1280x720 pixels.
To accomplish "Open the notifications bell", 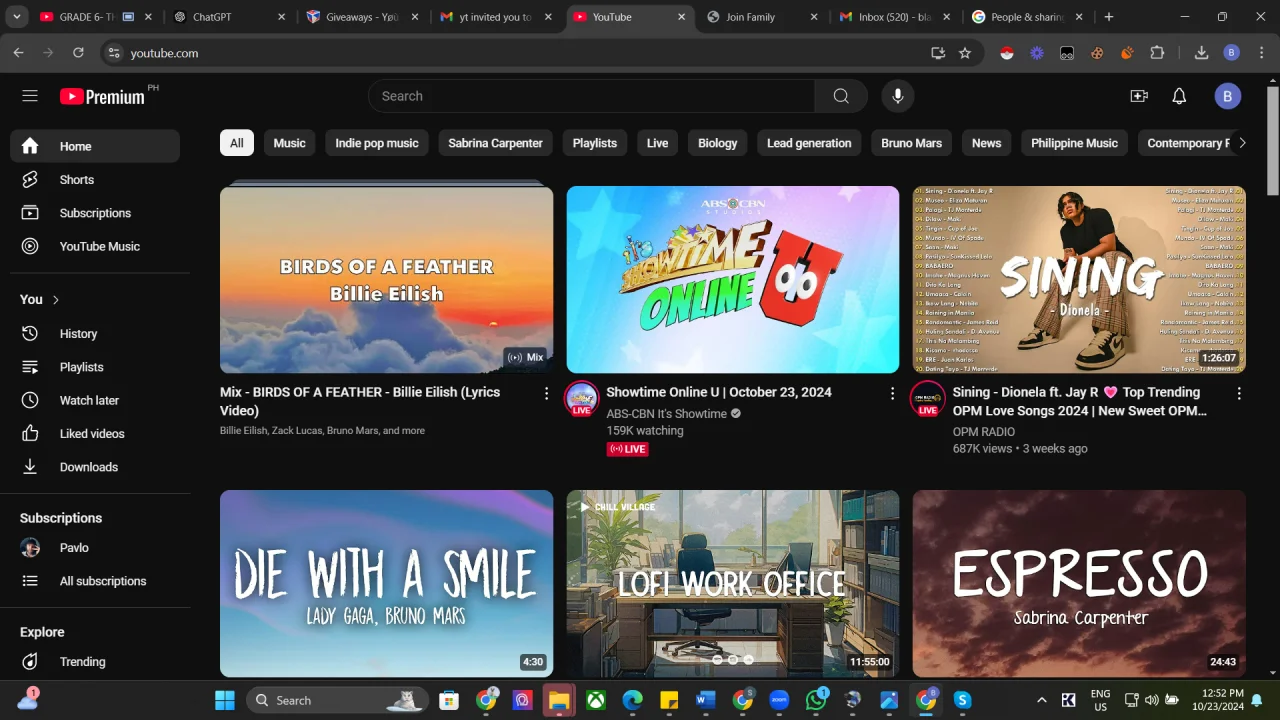I will tap(1179, 96).
